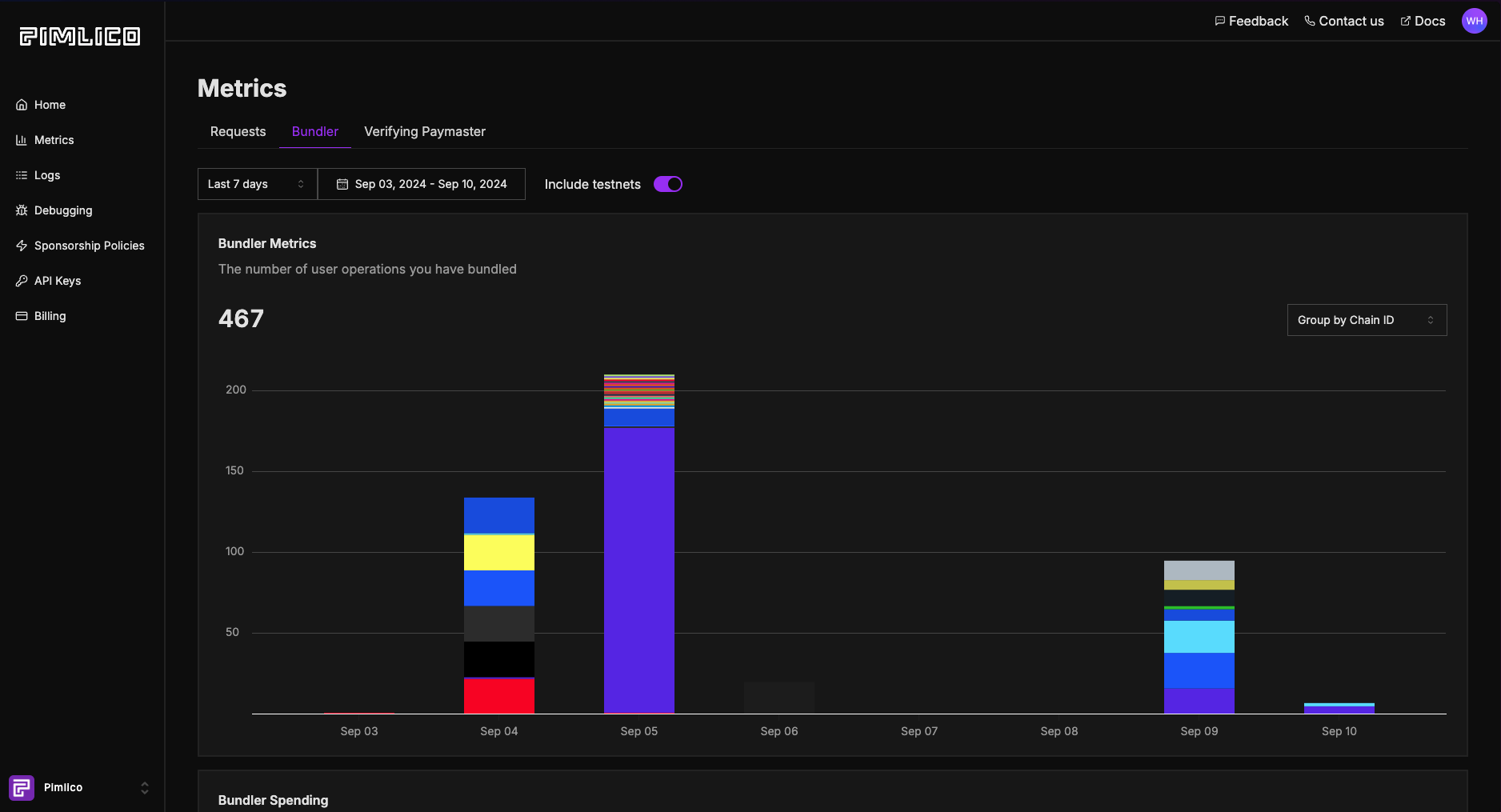
Task: Open the Group by Chain ID dropdown
Action: [x=1367, y=320]
